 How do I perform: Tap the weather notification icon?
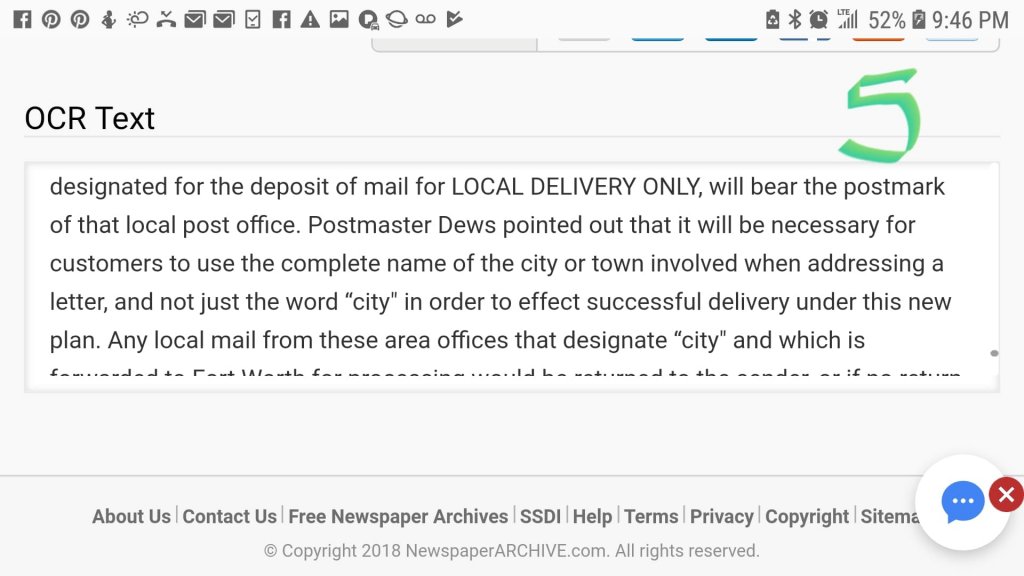pyautogui.click(x=137, y=19)
